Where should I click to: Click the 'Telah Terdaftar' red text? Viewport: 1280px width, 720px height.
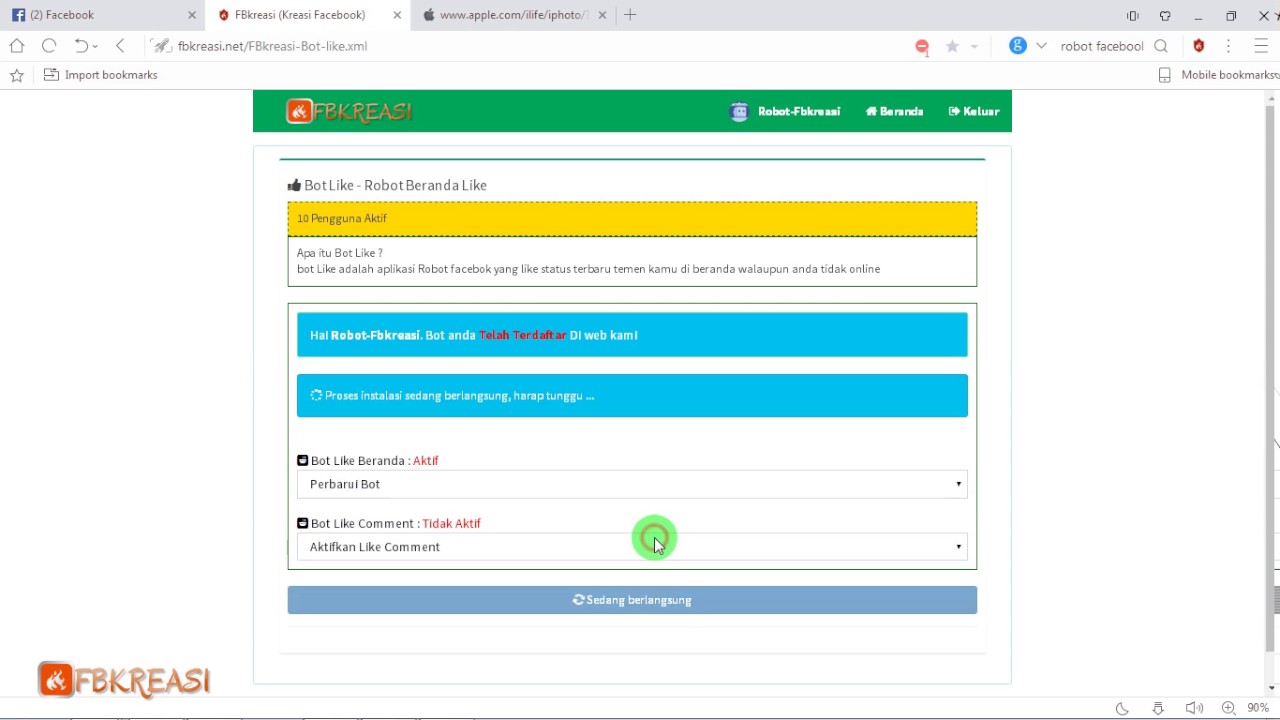click(522, 335)
